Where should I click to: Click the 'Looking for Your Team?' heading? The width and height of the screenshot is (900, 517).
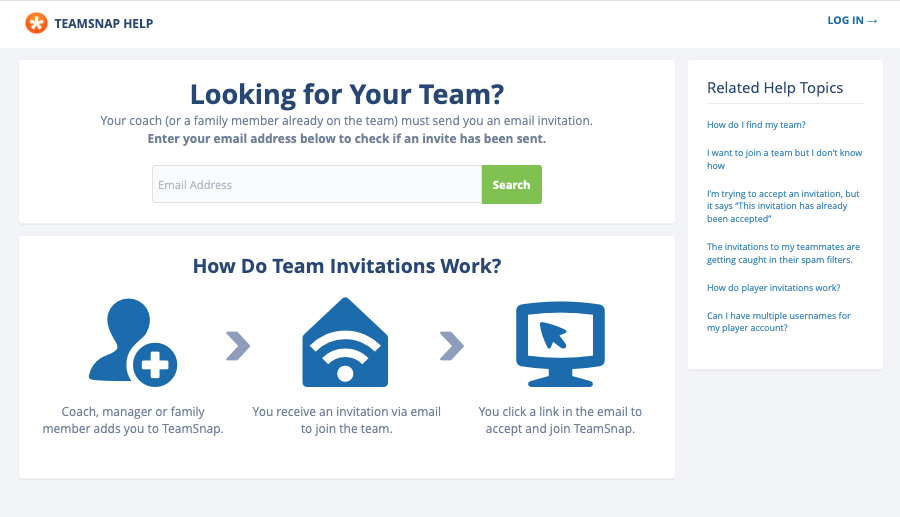point(347,94)
